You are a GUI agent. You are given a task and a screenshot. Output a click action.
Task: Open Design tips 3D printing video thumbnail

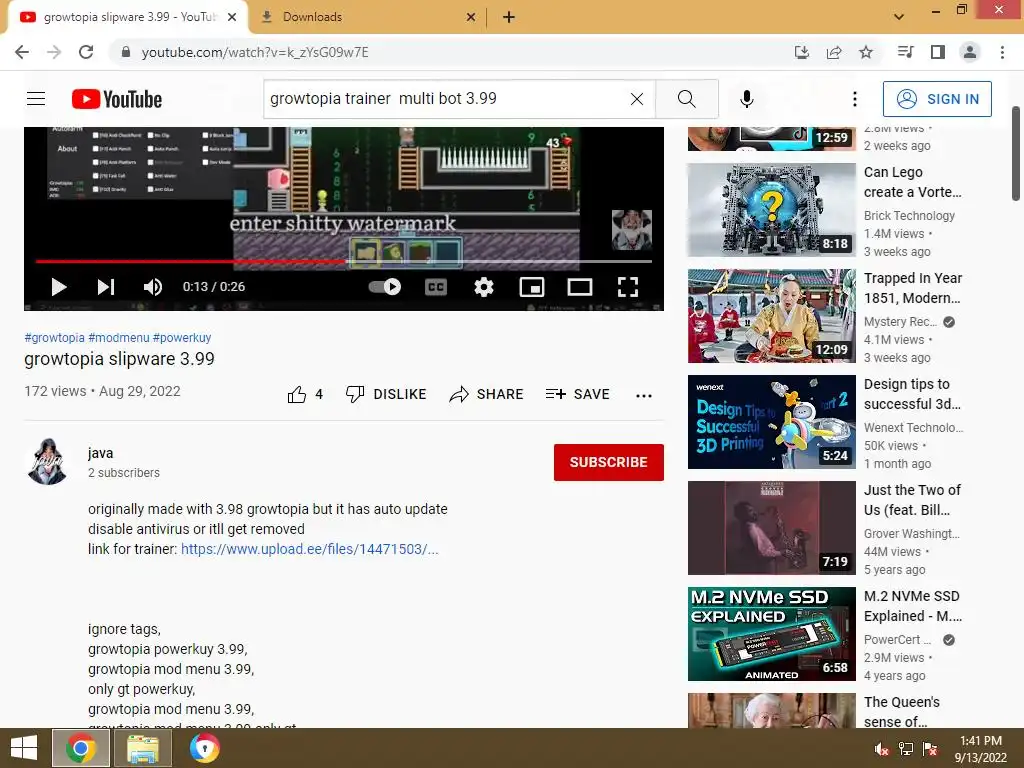771,422
